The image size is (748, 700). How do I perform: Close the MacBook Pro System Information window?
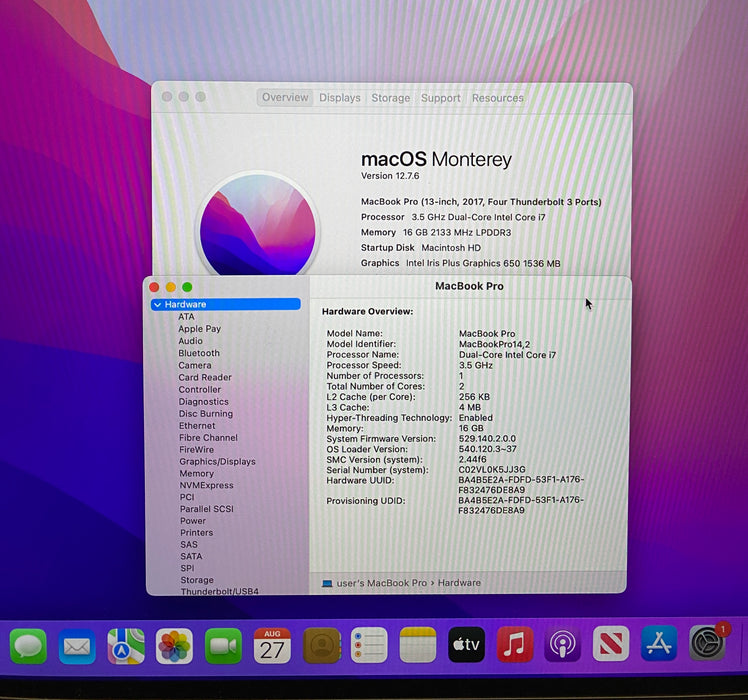tap(154, 287)
